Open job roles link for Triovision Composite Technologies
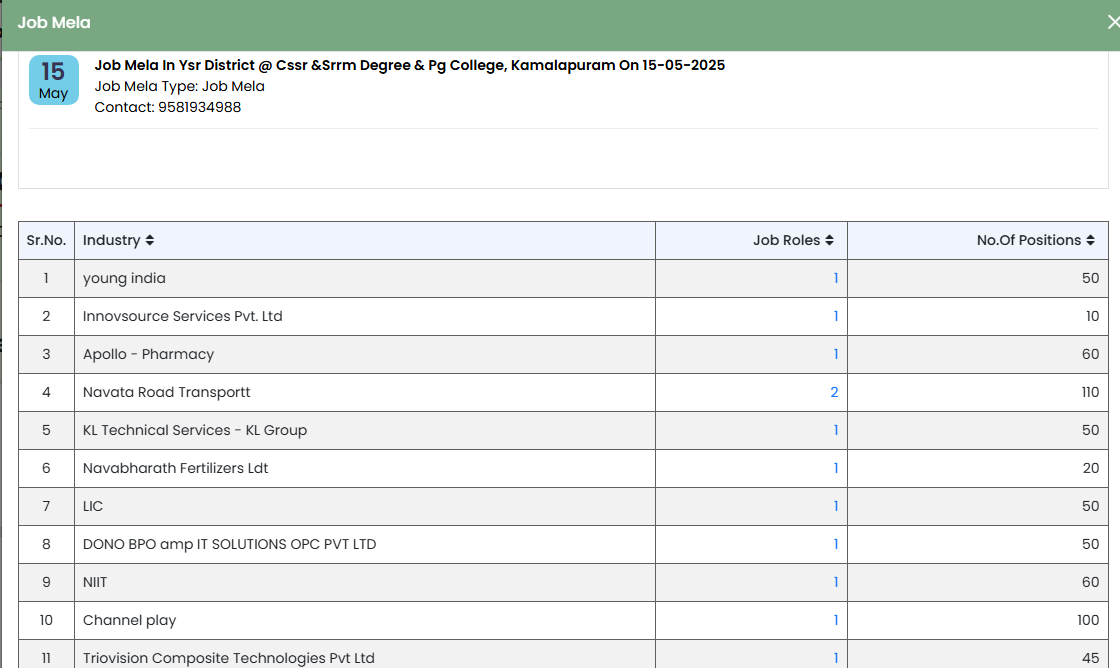This screenshot has width=1120, height=668. pos(836,658)
